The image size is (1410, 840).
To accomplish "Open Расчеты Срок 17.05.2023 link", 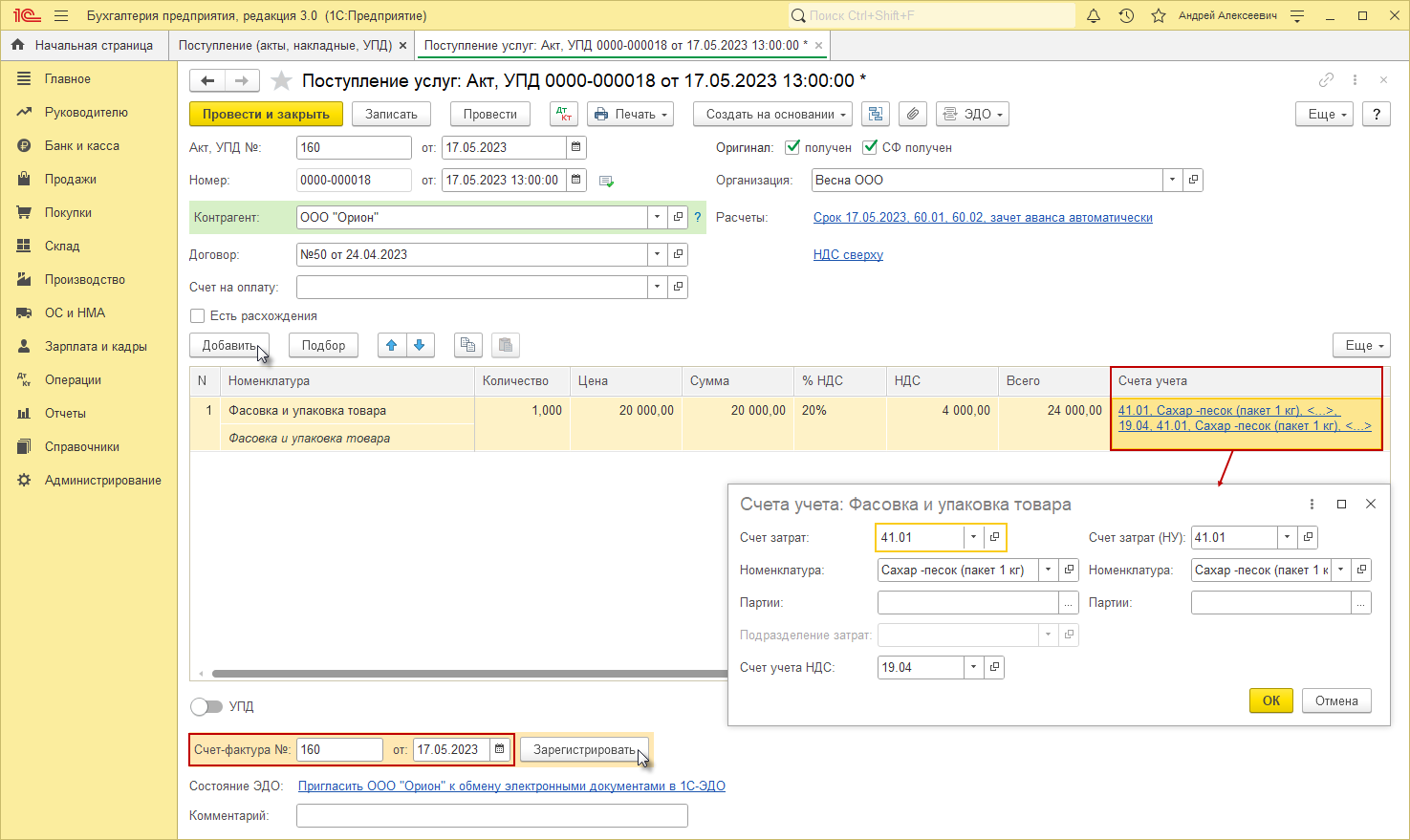I will click(983, 217).
